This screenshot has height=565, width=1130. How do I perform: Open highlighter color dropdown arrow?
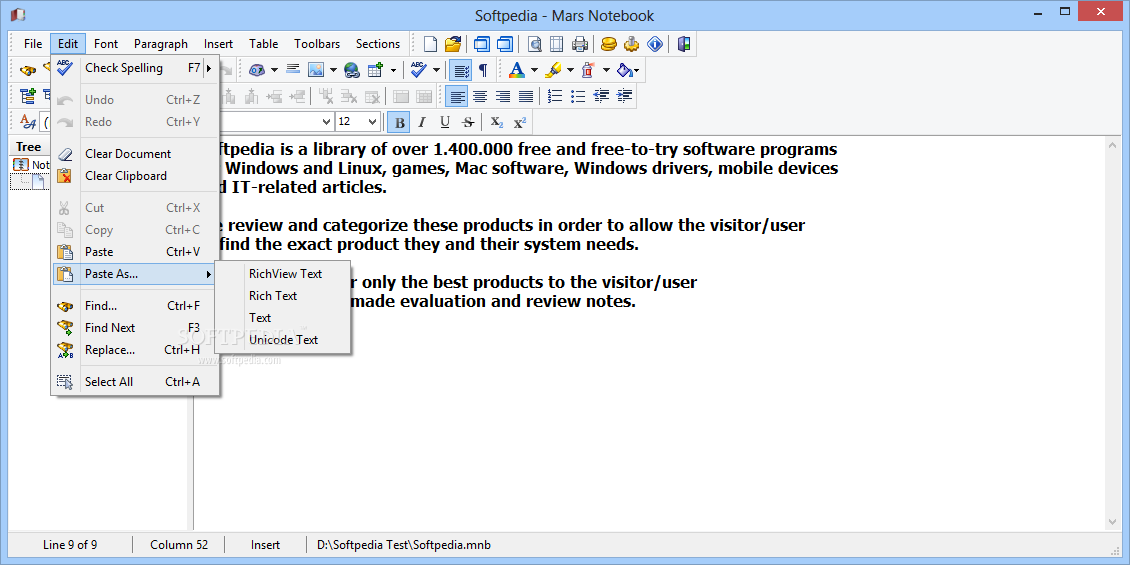(570, 70)
